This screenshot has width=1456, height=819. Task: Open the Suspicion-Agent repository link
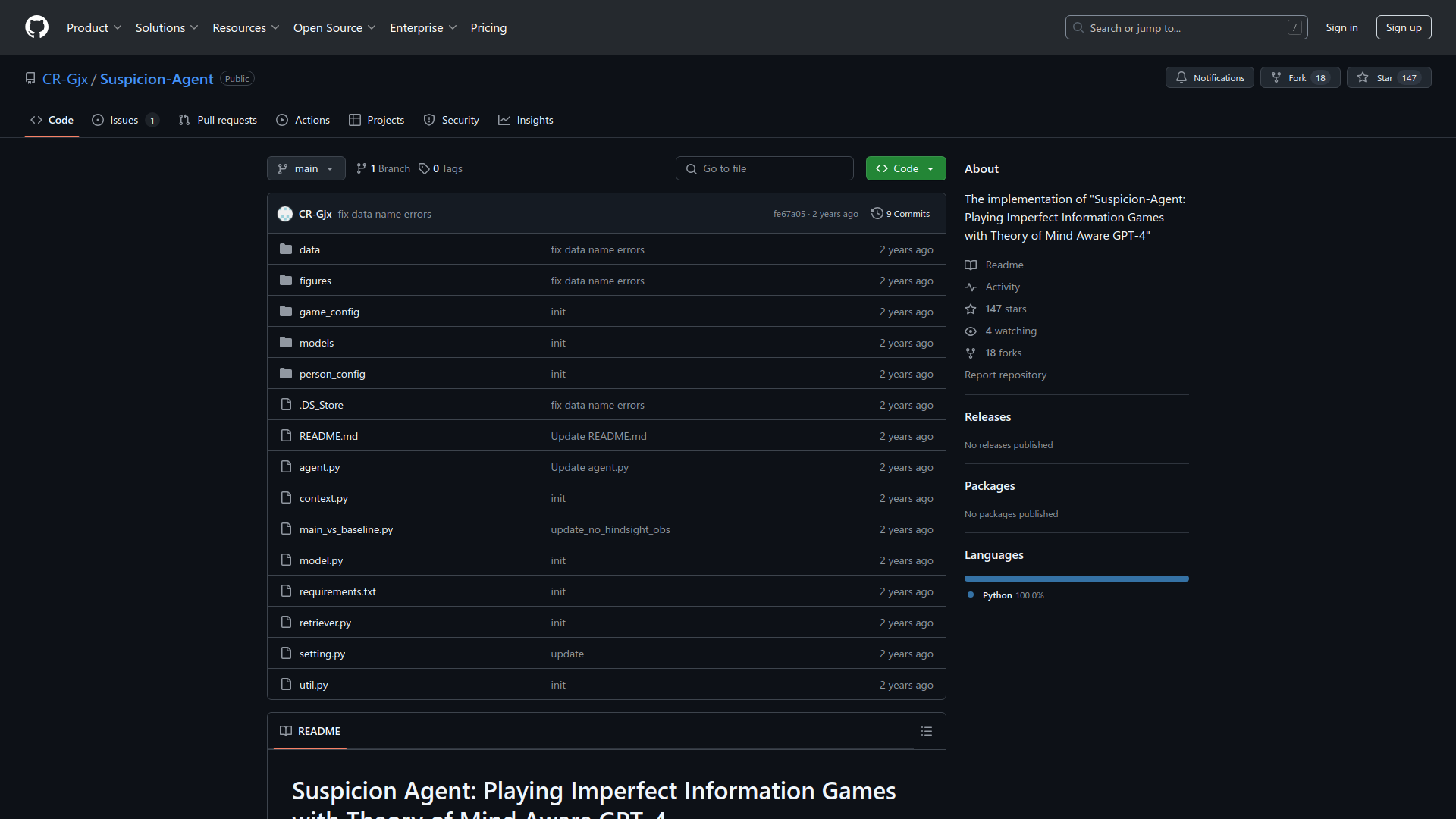click(x=156, y=78)
